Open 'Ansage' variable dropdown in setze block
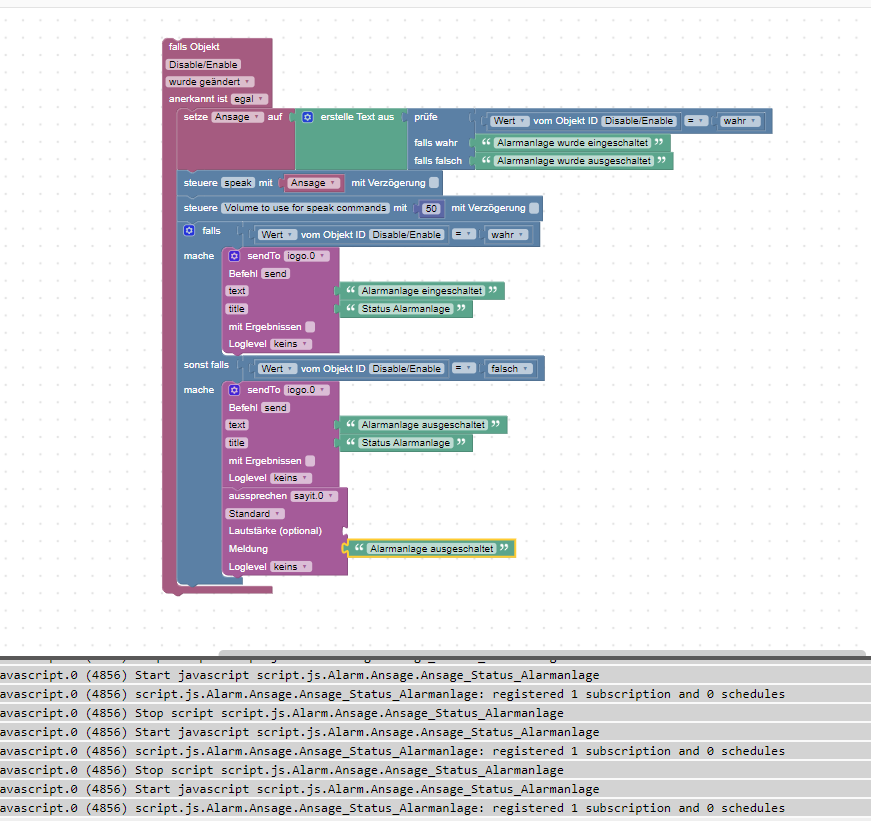Screen dimensions: 871x821 [x=237, y=117]
